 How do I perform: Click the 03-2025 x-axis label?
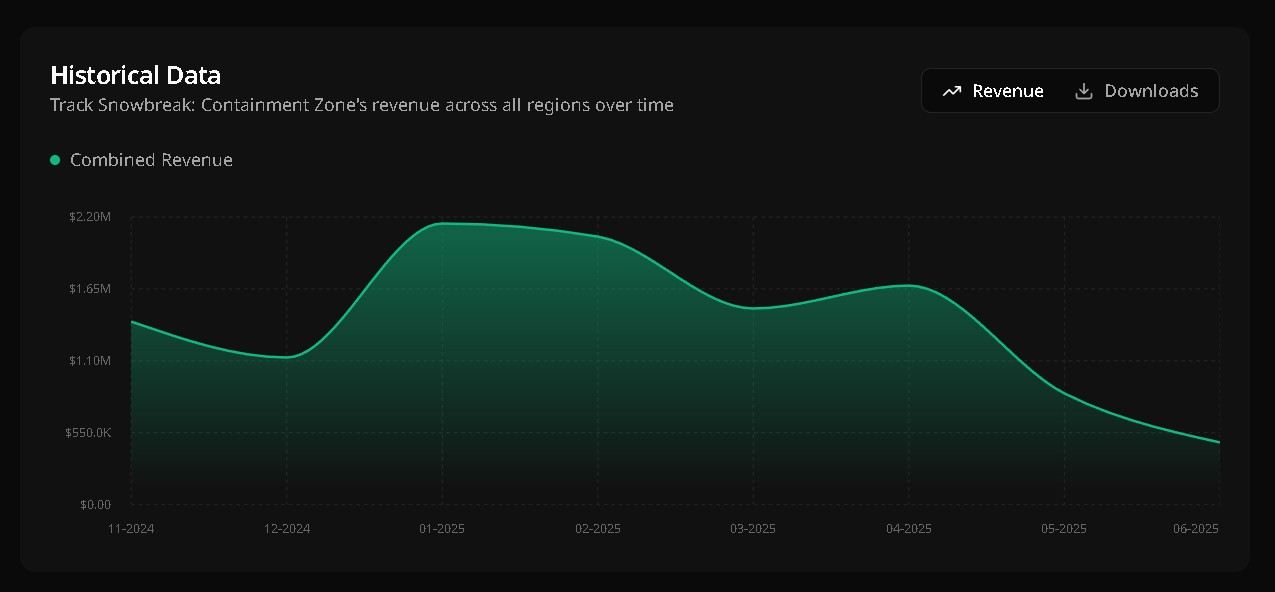point(753,528)
